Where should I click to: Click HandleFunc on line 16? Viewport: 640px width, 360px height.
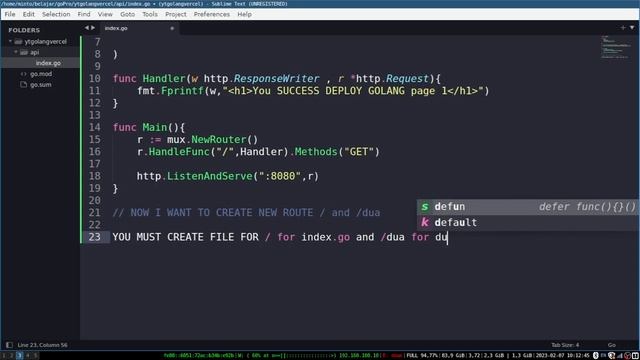179,152
